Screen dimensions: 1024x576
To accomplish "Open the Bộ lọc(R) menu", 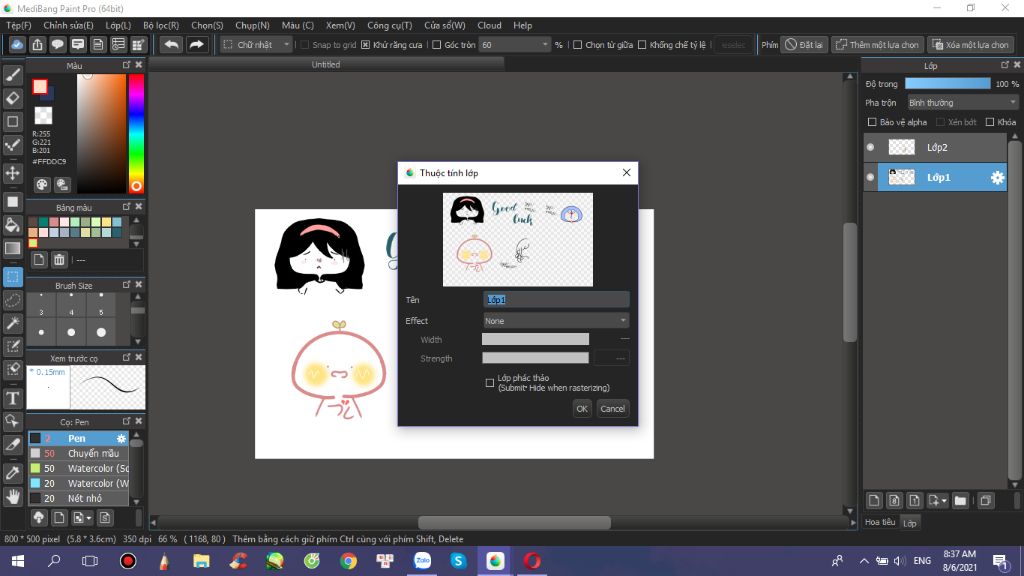I will click(161, 25).
